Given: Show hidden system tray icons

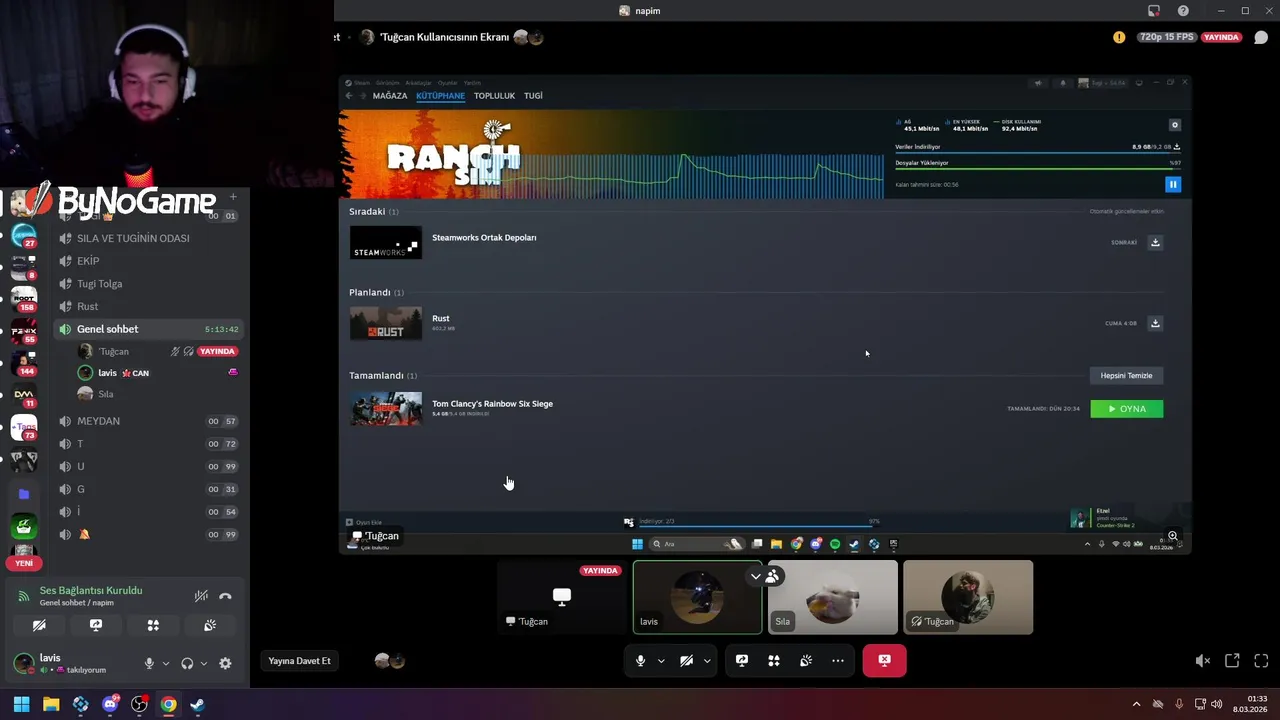Looking at the screenshot, I should pyautogui.click(x=1136, y=704).
